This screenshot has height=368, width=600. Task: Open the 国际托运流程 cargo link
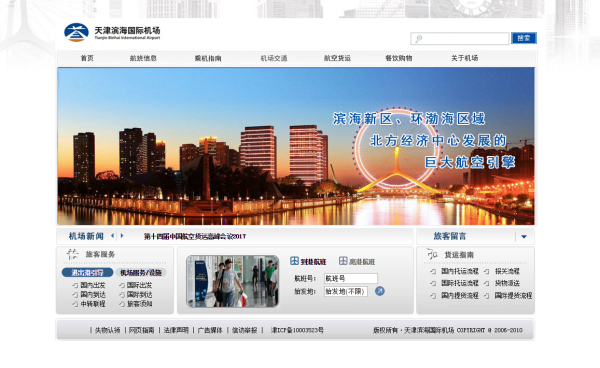coord(460,283)
